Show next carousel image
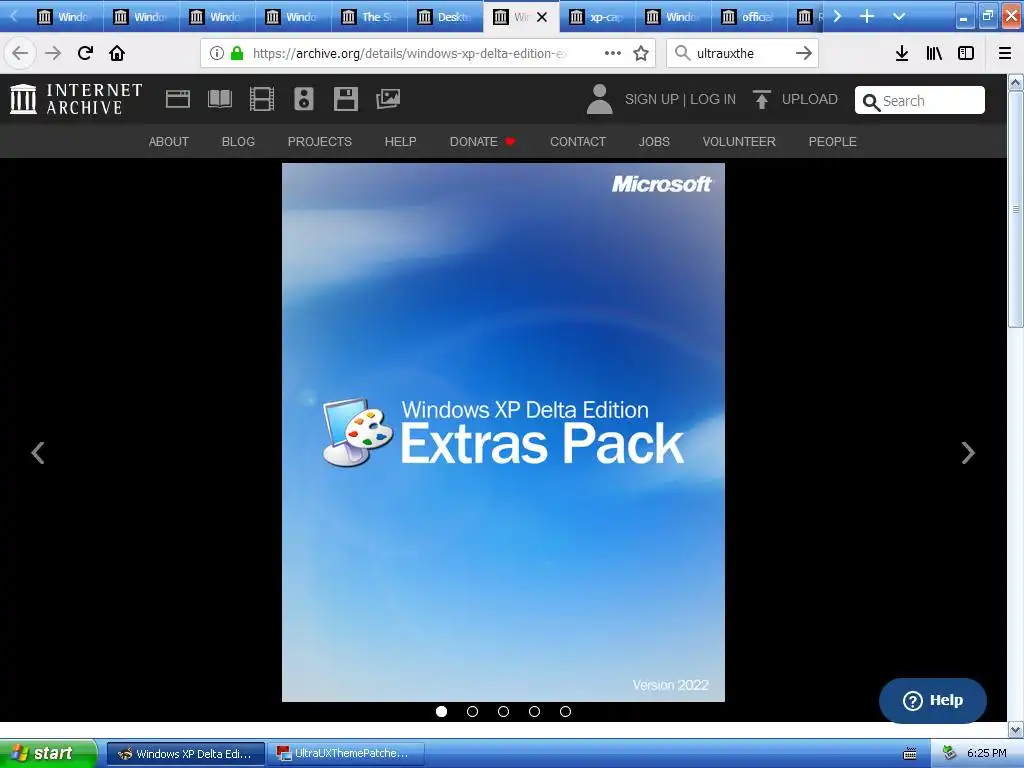 (x=968, y=453)
